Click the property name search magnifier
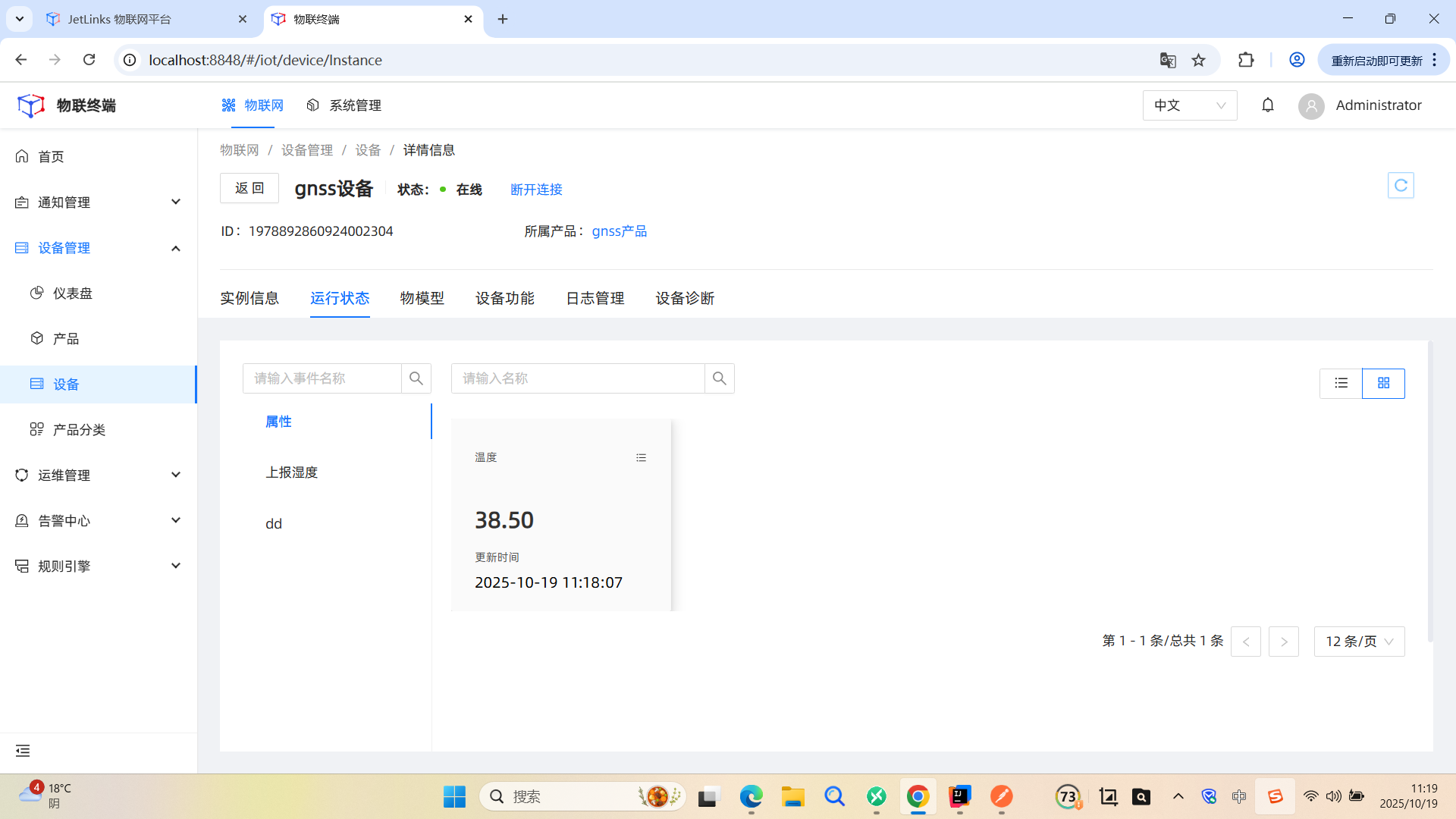Screen dimensions: 1456x819 (x=719, y=378)
